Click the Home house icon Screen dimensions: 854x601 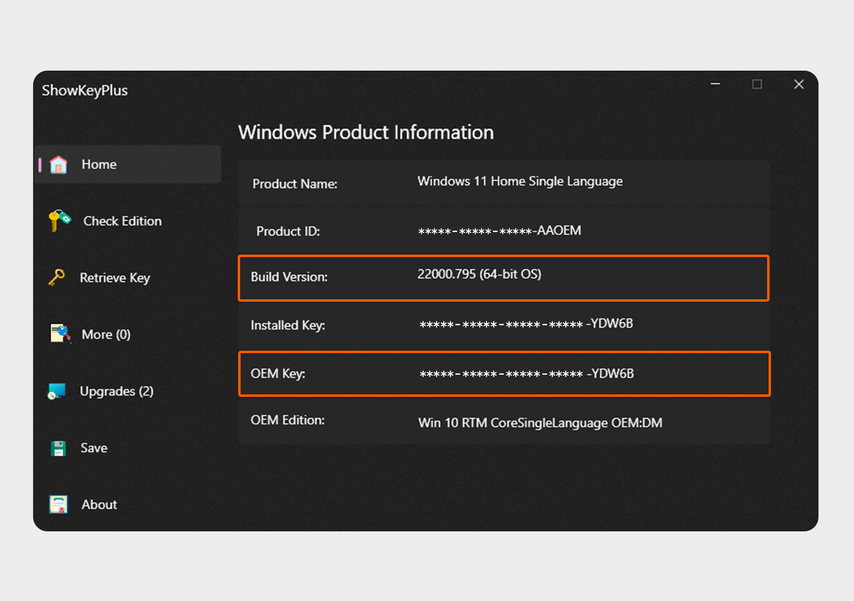click(x=58, y=165)
